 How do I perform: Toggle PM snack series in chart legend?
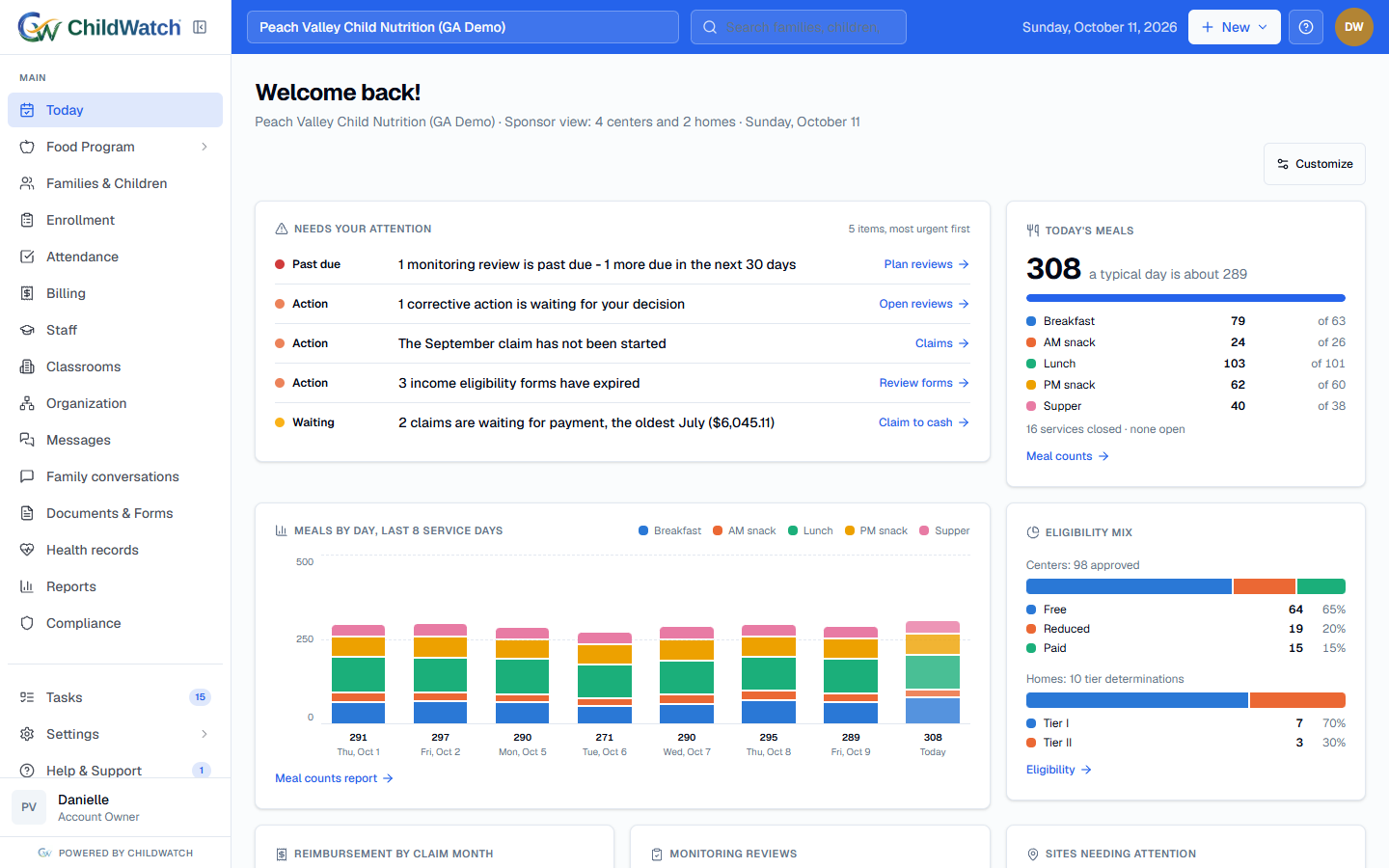point(876,530)
